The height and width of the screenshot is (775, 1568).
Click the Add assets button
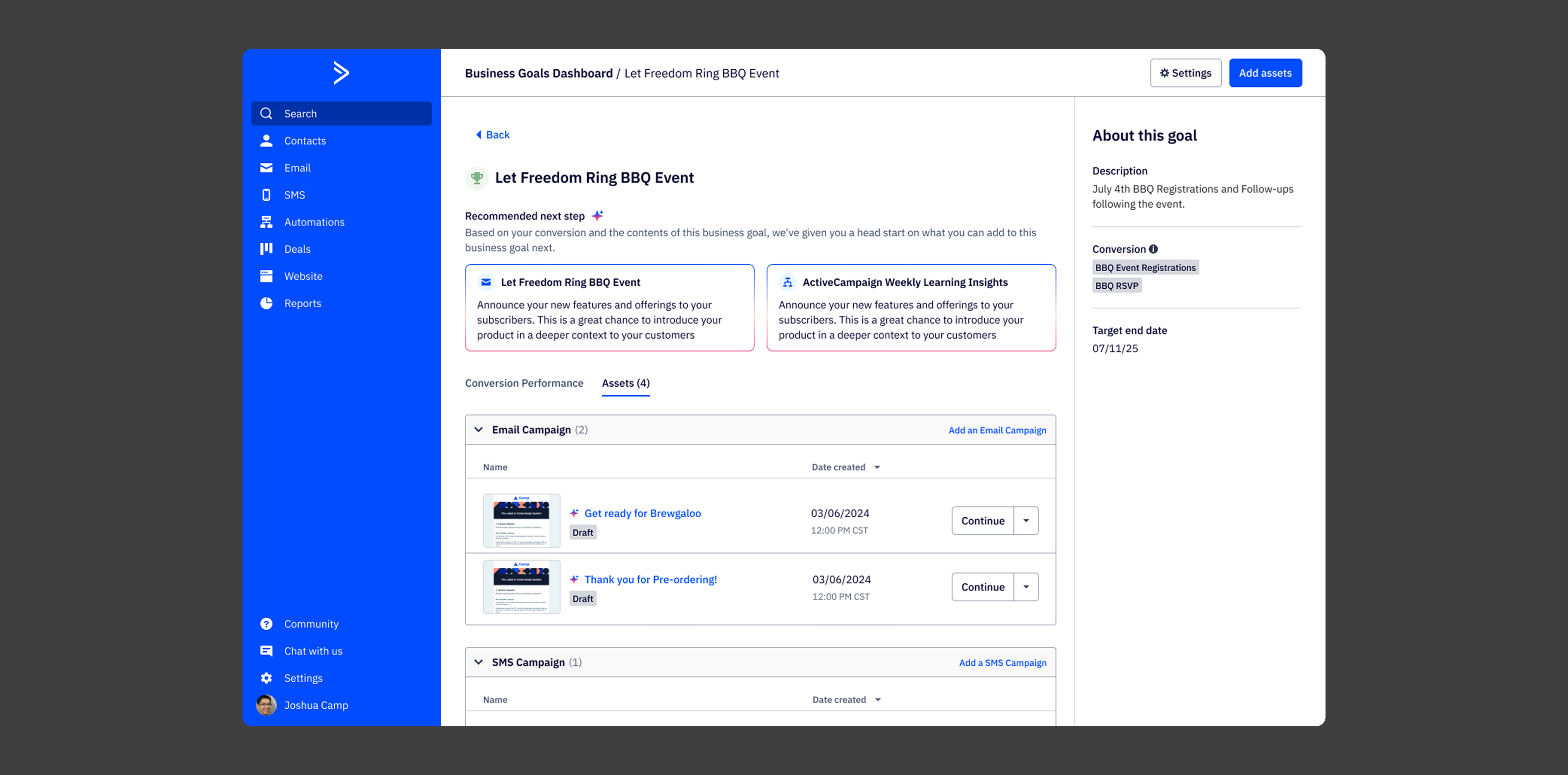1265,73
